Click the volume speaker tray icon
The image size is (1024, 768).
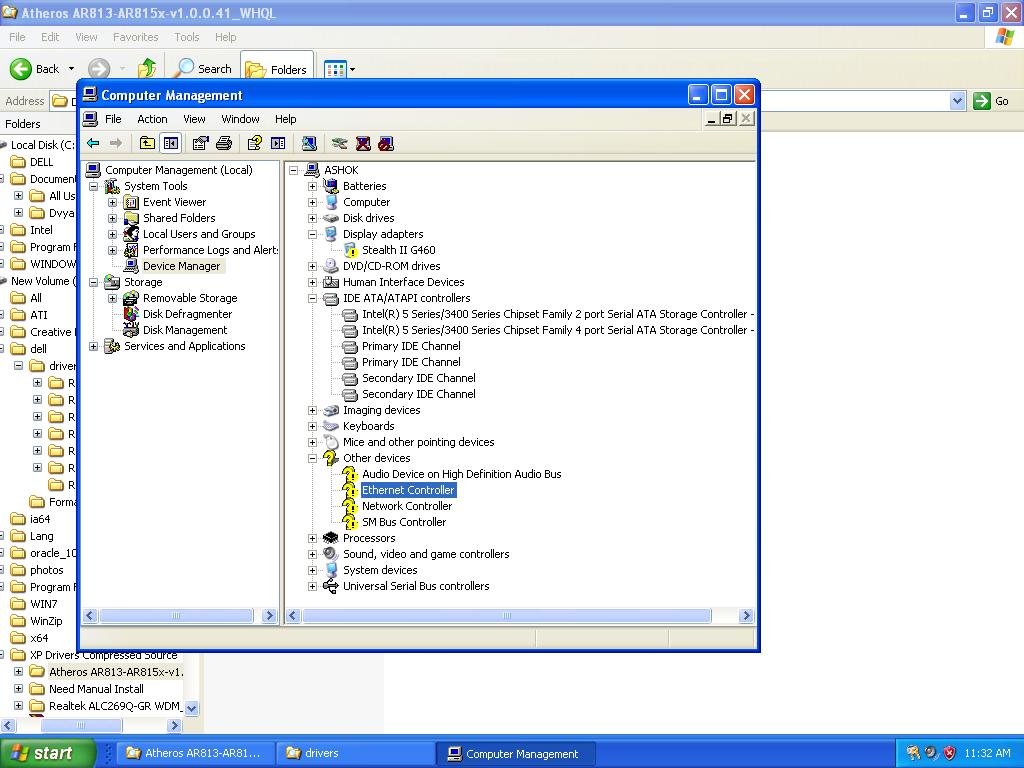pos(931,753)
